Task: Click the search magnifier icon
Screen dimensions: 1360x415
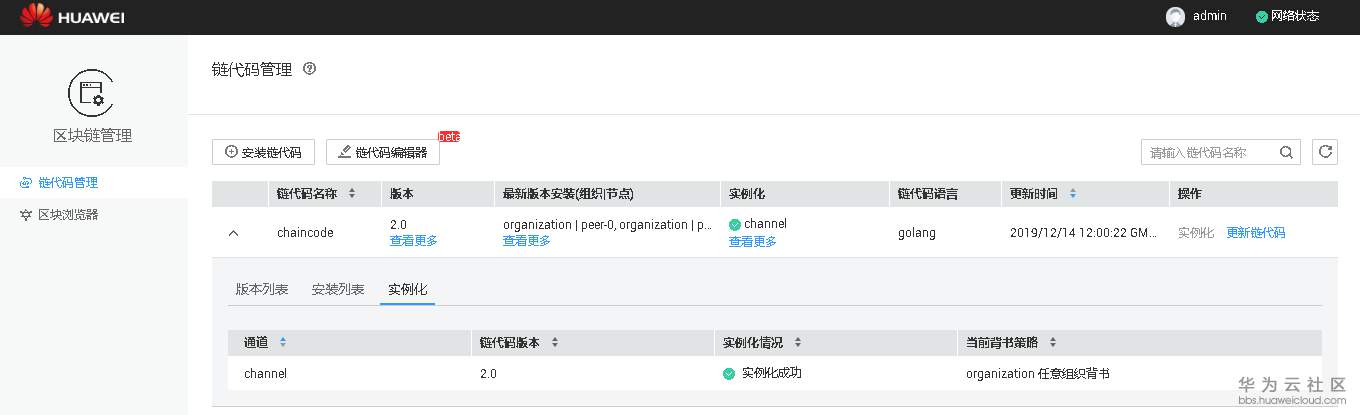Action: pyautogui.click(x=1287, y=152)
